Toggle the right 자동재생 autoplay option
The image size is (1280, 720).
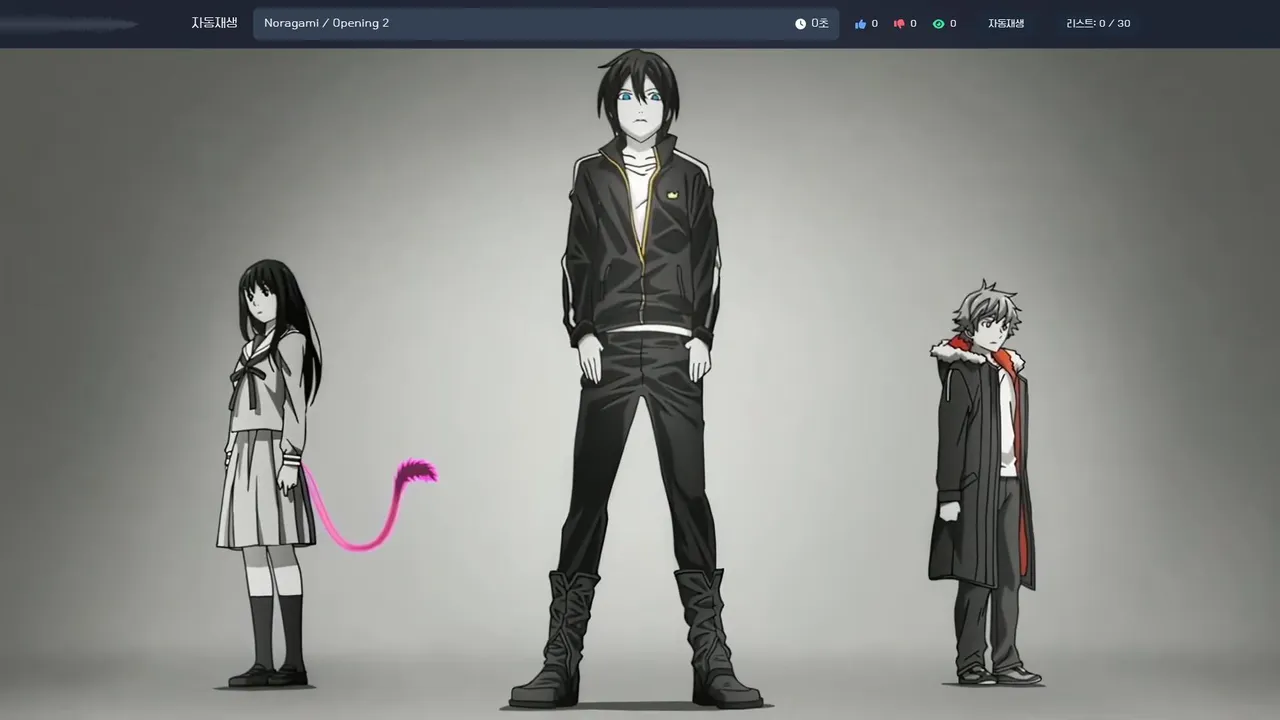click(1006, 23)
